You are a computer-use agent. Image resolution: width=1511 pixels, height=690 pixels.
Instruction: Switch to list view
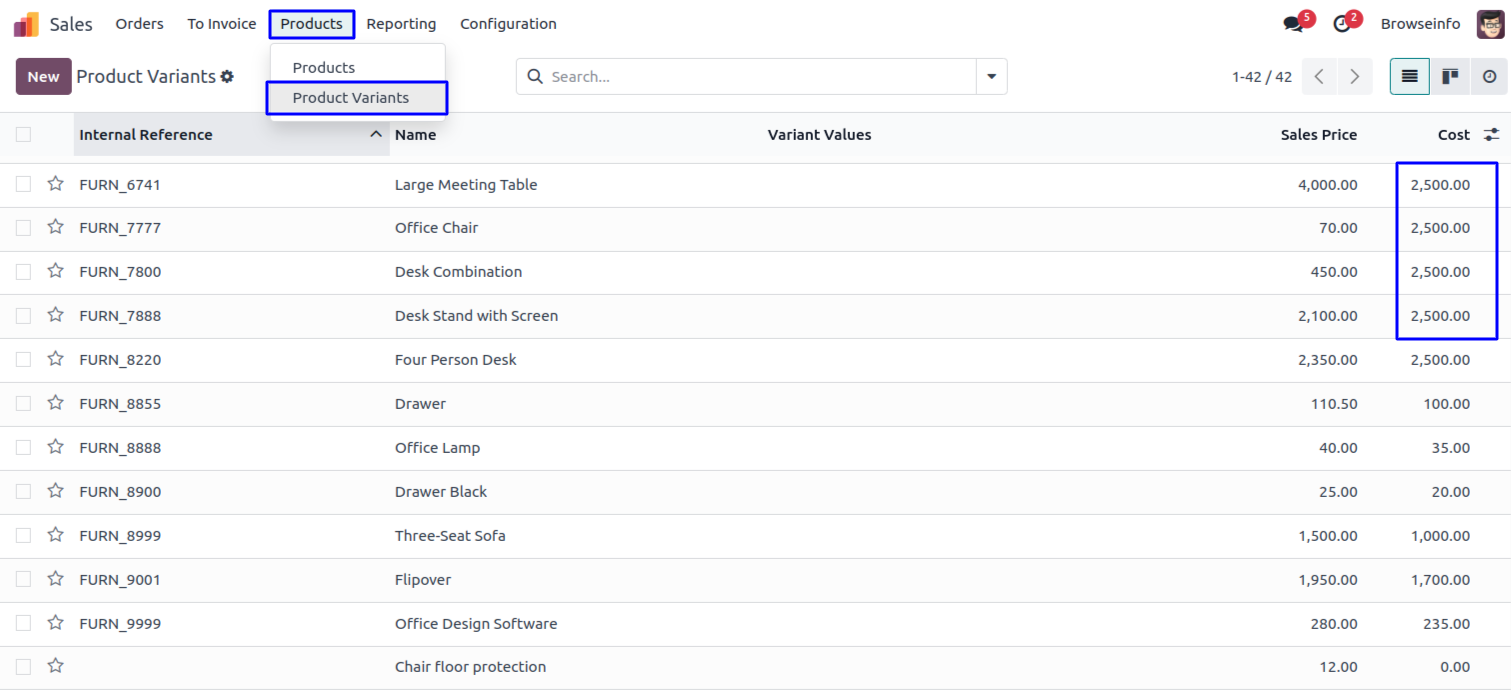(x=1409, y=77)
